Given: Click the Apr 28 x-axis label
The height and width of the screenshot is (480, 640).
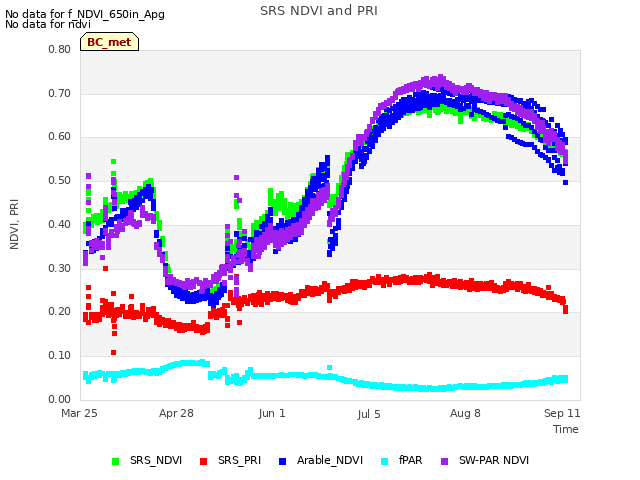Looking at the screenshot, I should pos(176,413).
